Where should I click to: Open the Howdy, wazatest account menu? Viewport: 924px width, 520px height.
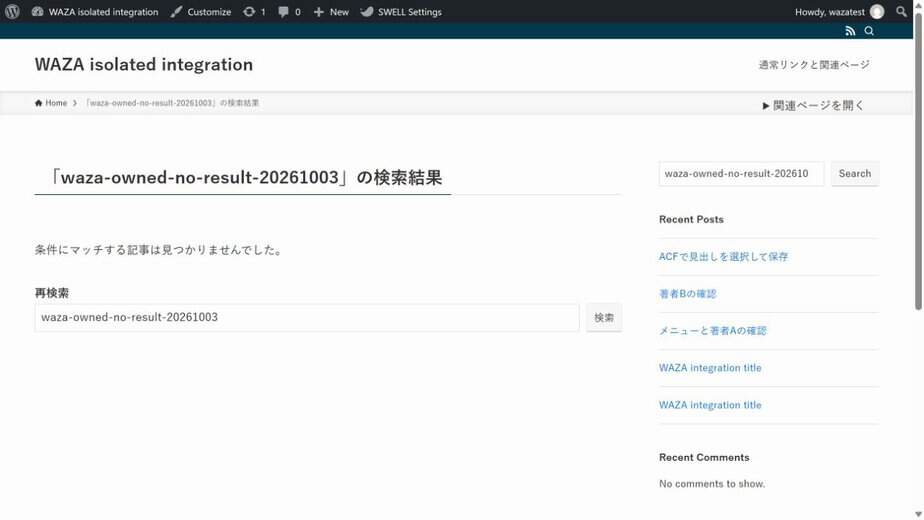pos(839,12)
